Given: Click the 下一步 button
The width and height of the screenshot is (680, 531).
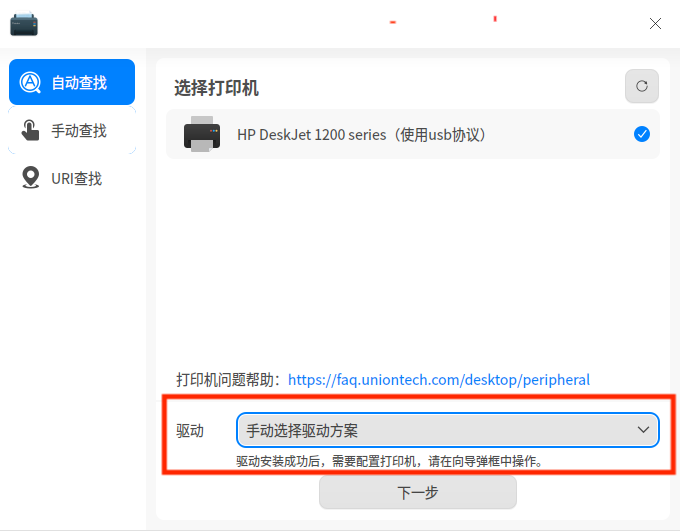Looking at the screenshot, I should pos(418,492).
